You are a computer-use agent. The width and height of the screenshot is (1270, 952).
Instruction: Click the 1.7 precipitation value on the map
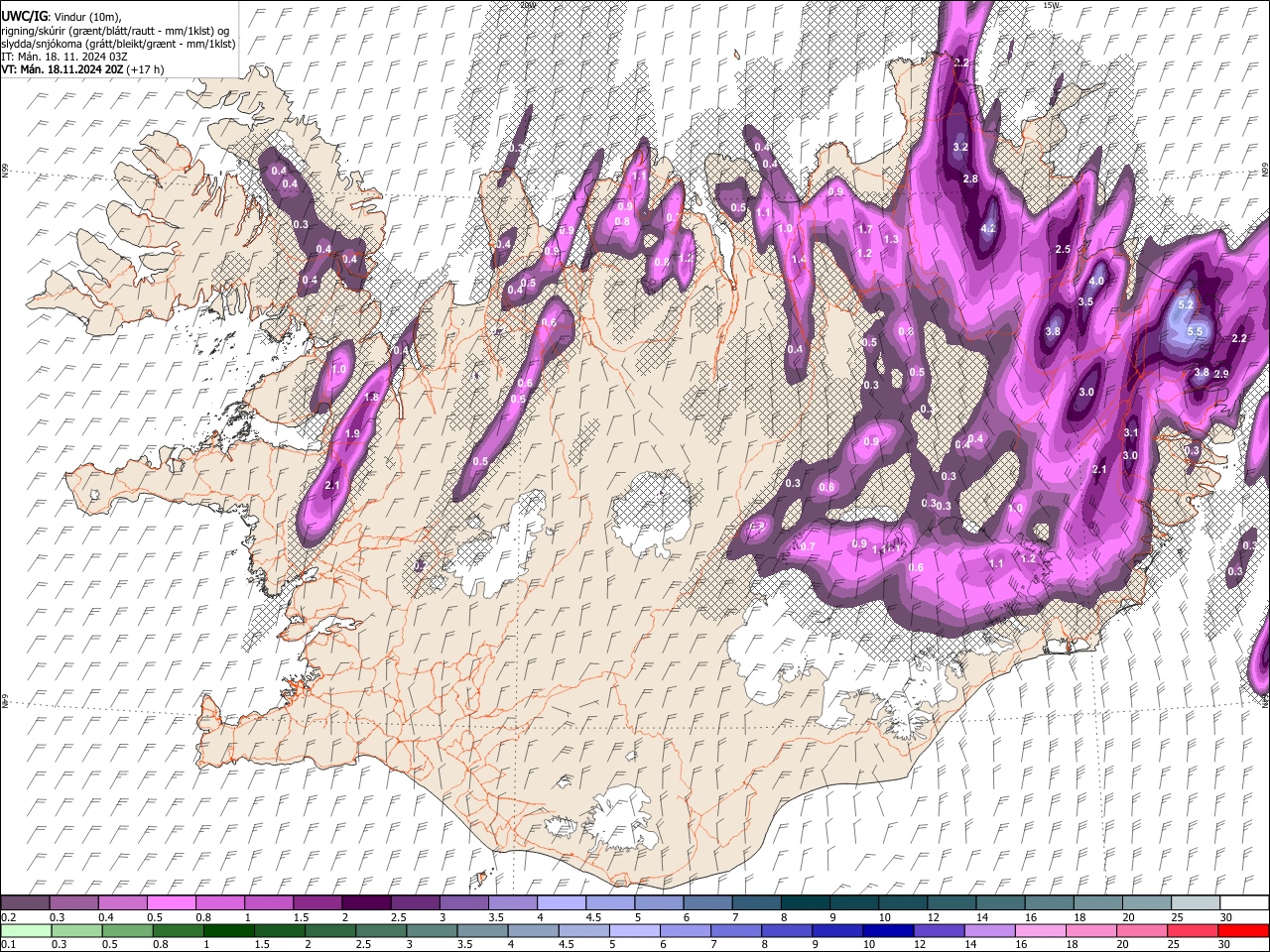[864, 229]
